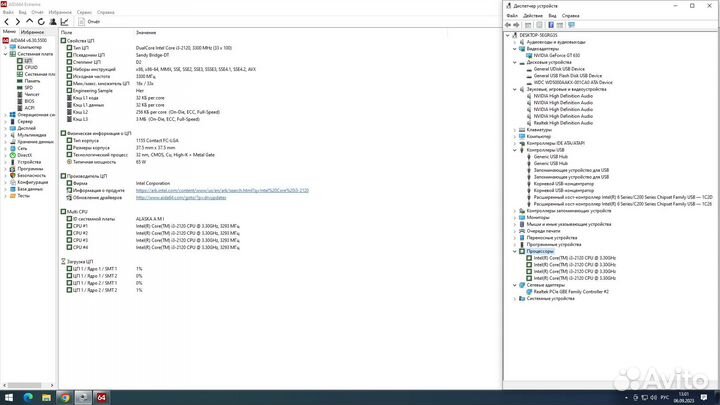Click the AIDA64 toolbar Forward arrow
Viewport: 720px width, 405px height.
[x=17, y=22]
